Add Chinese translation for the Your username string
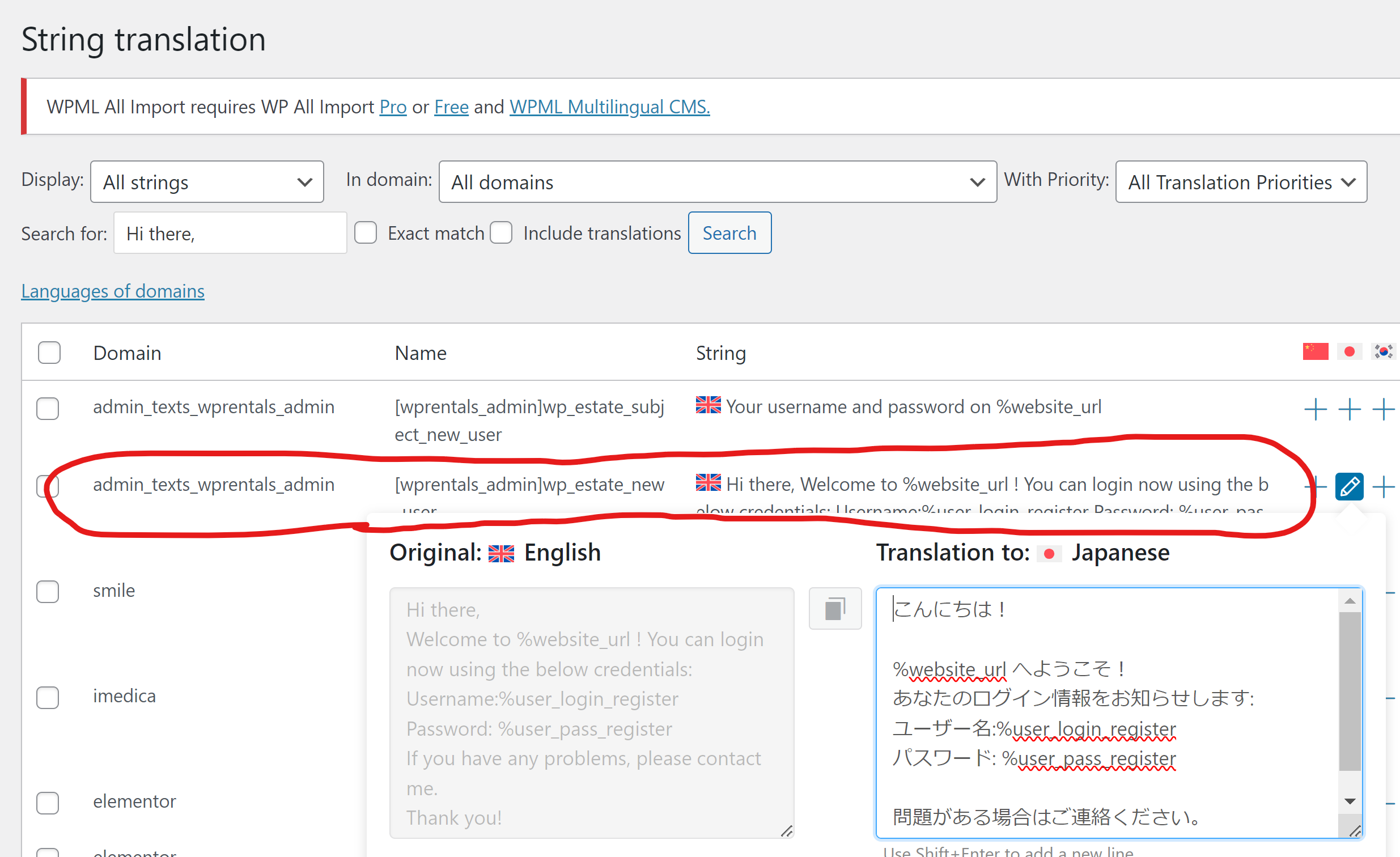1400x857 pixels. 1316,409
